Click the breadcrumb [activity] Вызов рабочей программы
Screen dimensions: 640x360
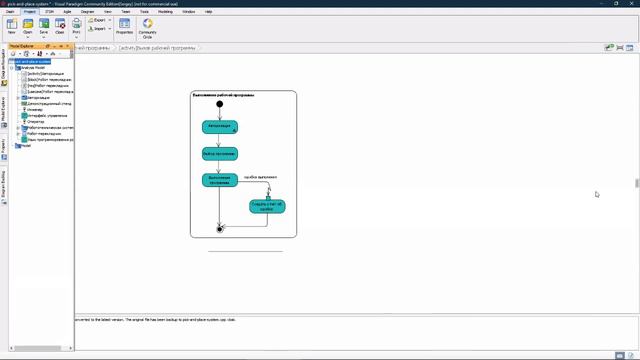point(157,48)
